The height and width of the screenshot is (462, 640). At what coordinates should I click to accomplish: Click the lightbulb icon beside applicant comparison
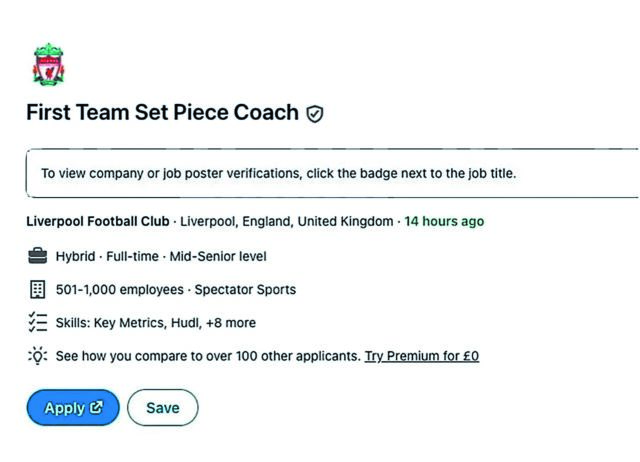point(38,355)
